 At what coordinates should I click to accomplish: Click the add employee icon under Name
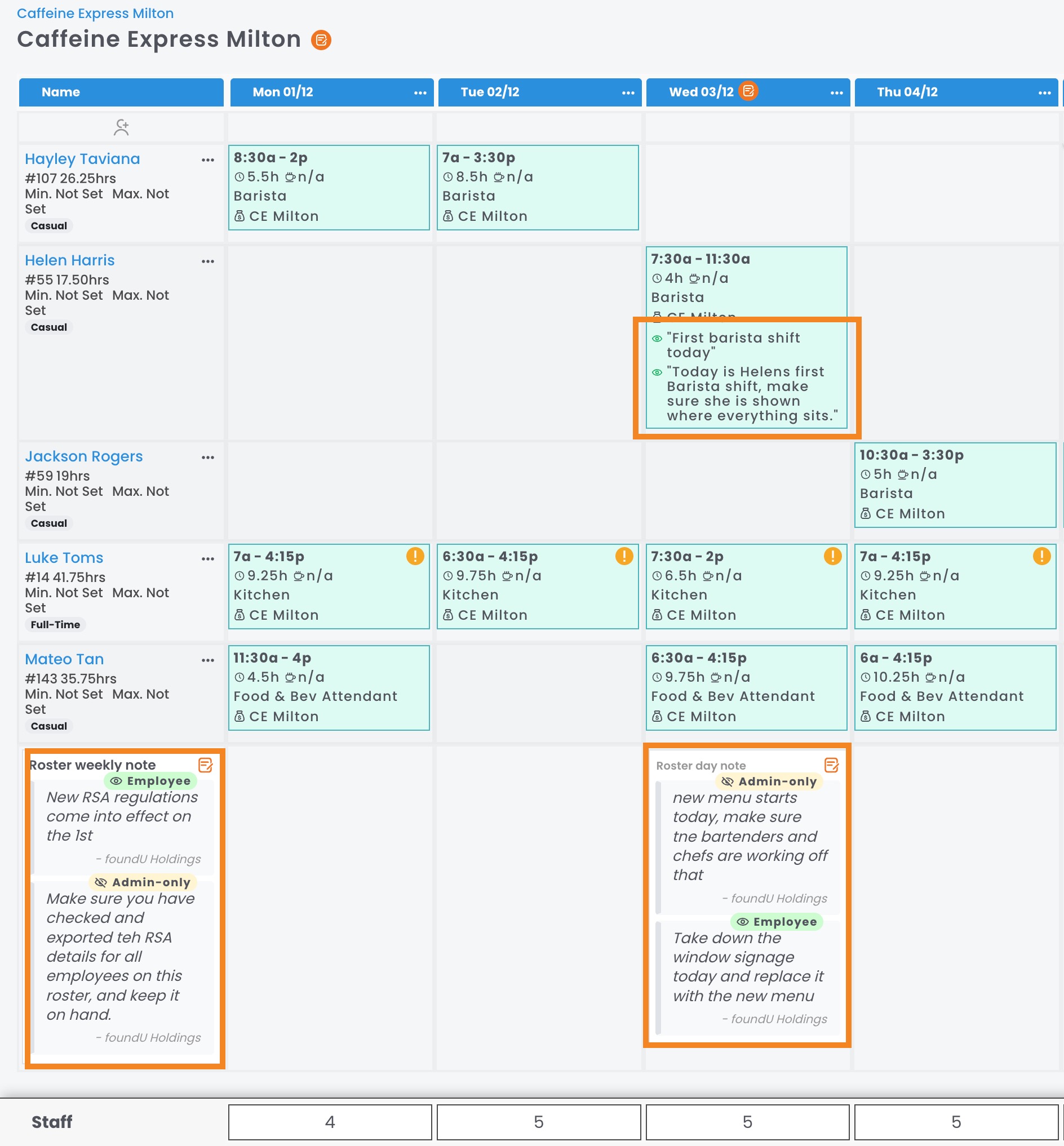(121, 127)
